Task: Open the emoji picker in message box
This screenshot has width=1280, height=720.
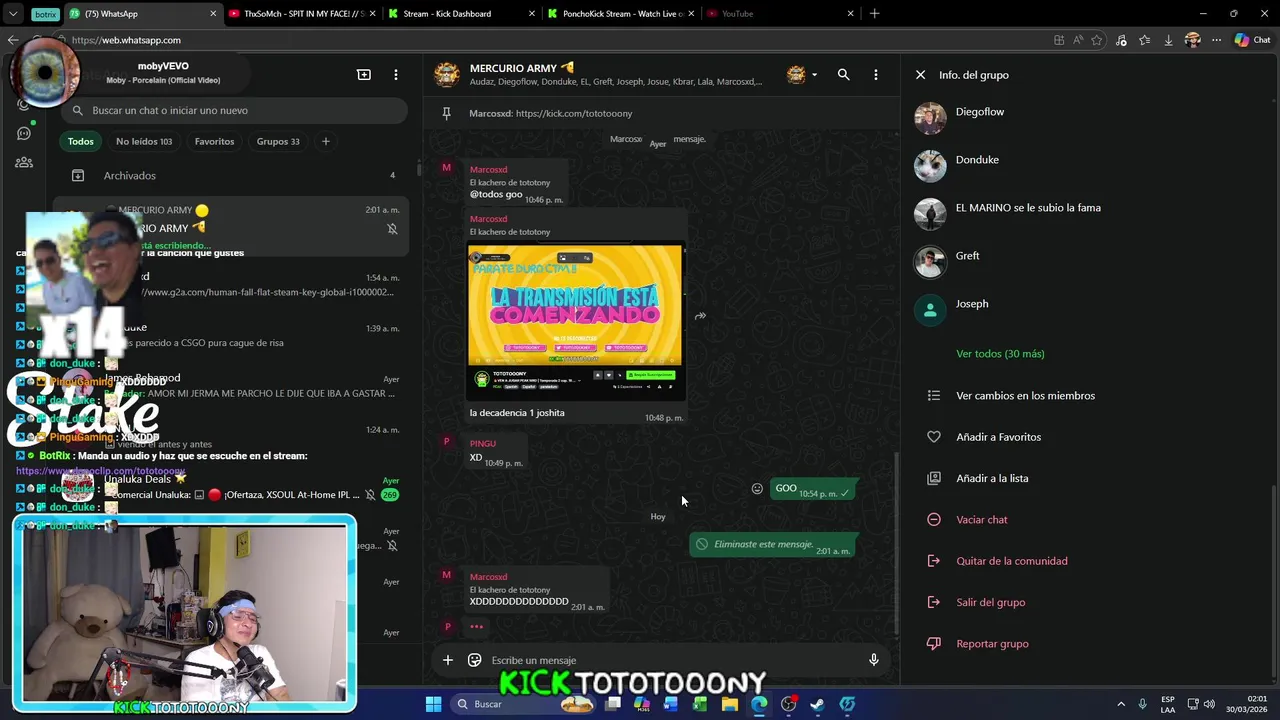Action: coord(474,660)
